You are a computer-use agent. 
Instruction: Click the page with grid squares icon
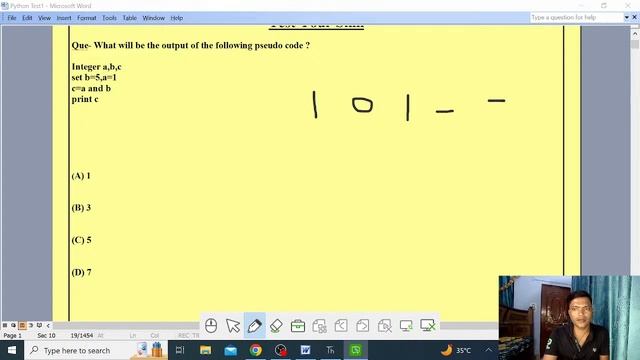point(319,326)
